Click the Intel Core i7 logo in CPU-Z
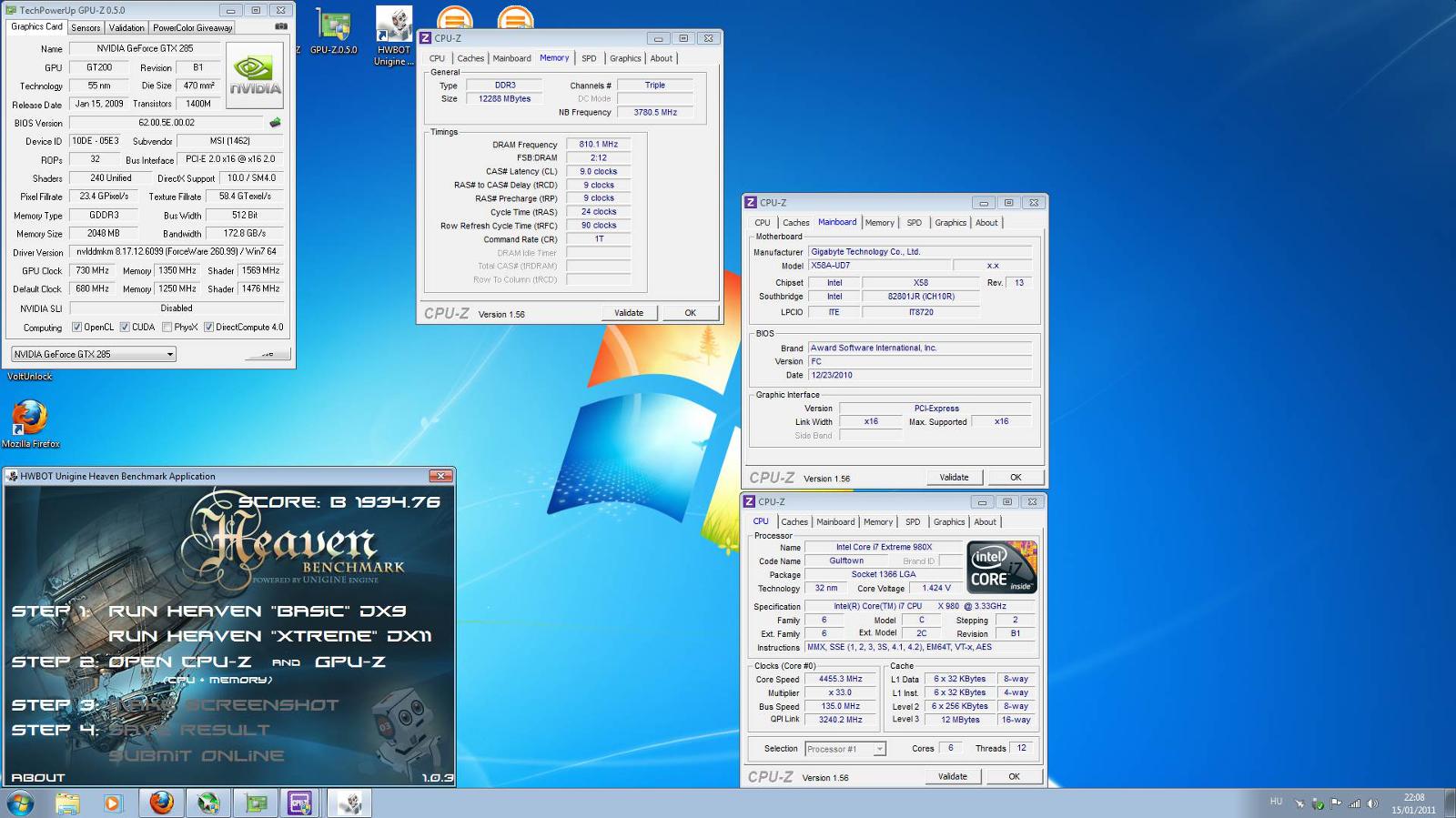This screenshot has width=1456, height=818. [x=1002, y=567]
